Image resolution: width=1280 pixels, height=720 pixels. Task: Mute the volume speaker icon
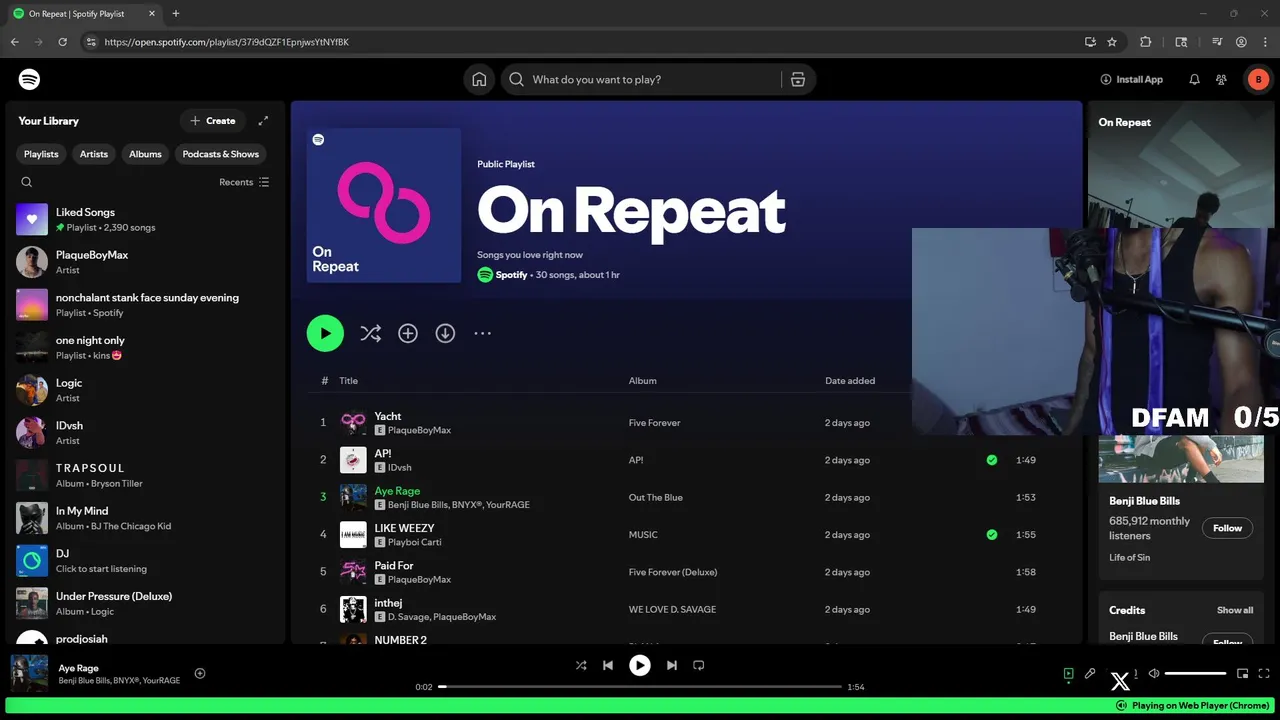(1154, 674)
